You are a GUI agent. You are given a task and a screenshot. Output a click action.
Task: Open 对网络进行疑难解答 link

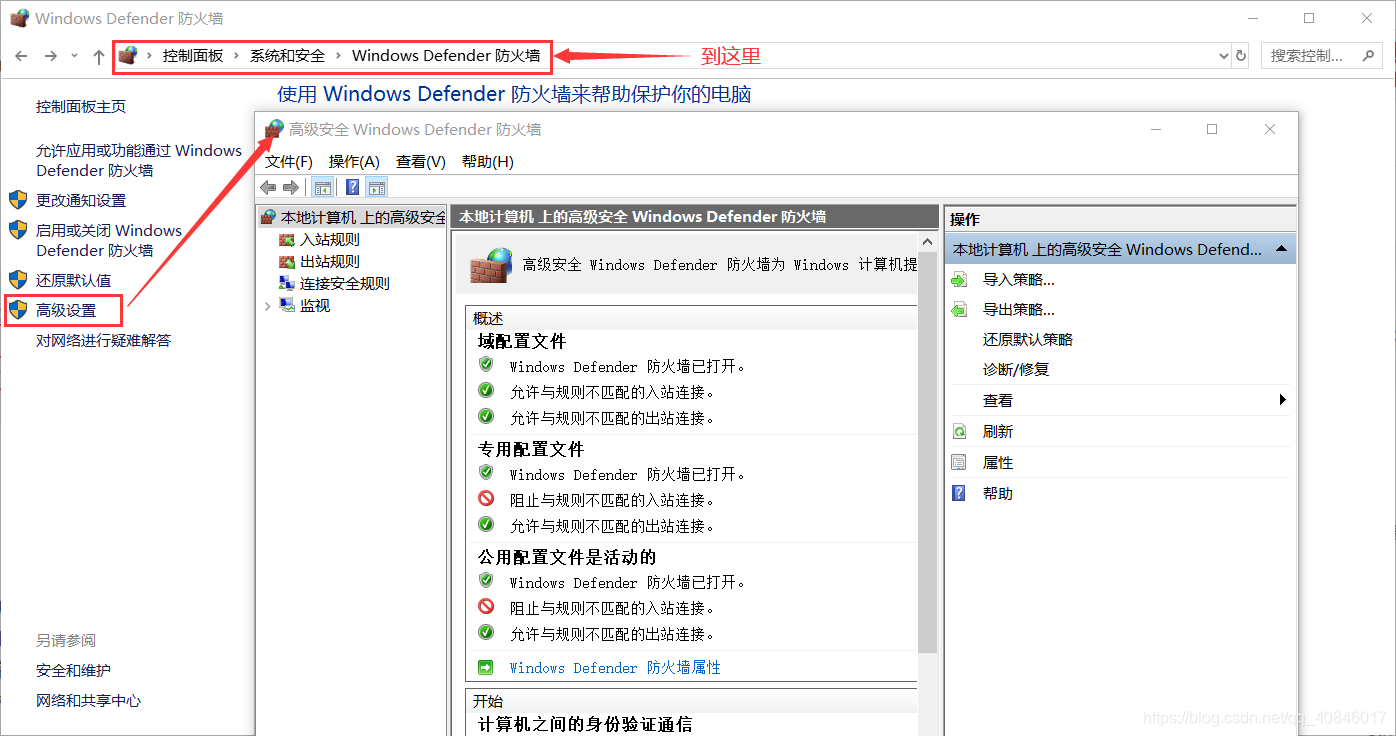pyautogui.click(x=104, y=341)
